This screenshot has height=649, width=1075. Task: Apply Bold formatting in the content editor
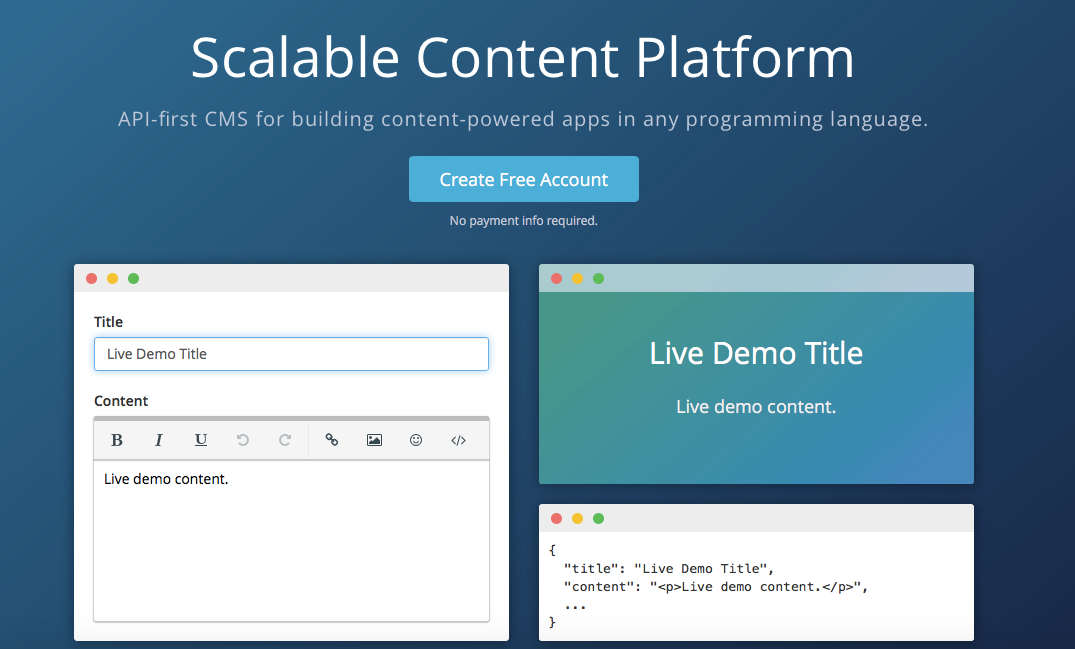tap(117, 440)
